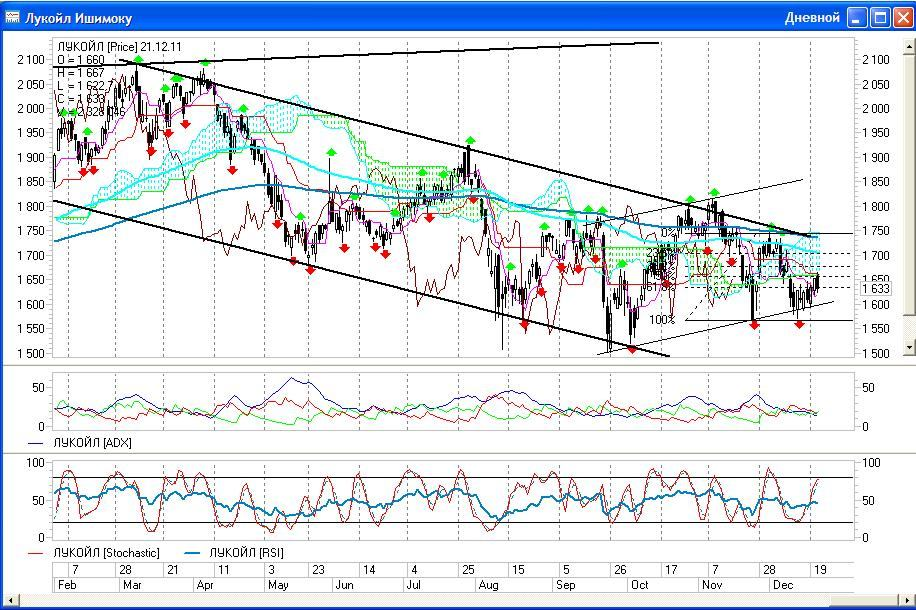Click the horizontal scrollbar thumb

click(x=863, y=600)
